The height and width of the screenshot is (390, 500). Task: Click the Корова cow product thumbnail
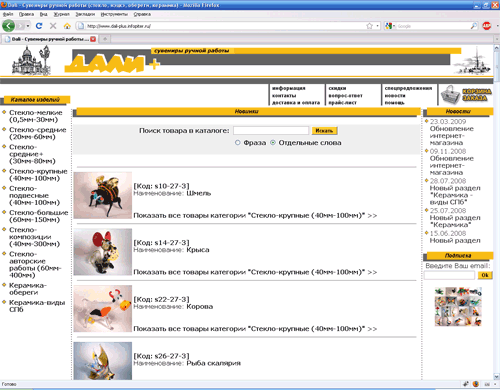103,309
